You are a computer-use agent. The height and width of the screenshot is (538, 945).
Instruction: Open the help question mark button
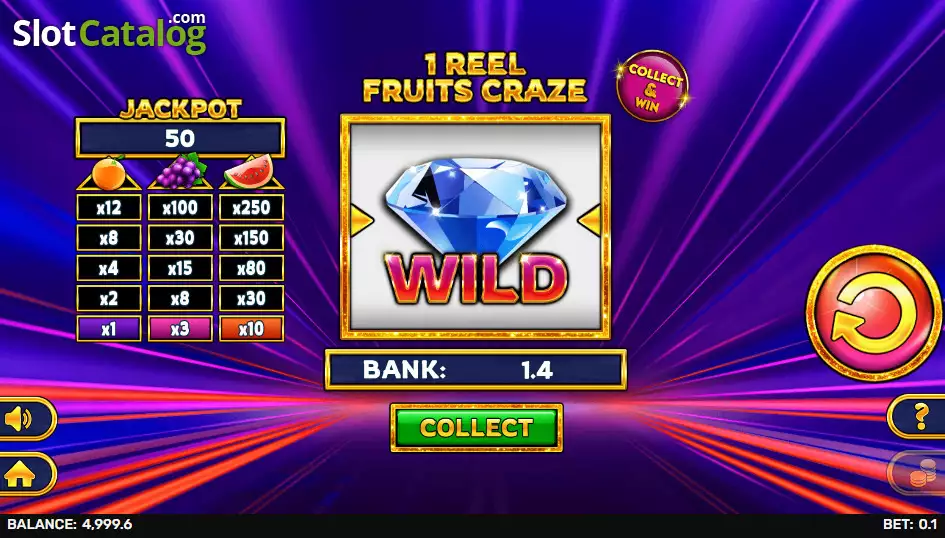[x=918, y=416]
